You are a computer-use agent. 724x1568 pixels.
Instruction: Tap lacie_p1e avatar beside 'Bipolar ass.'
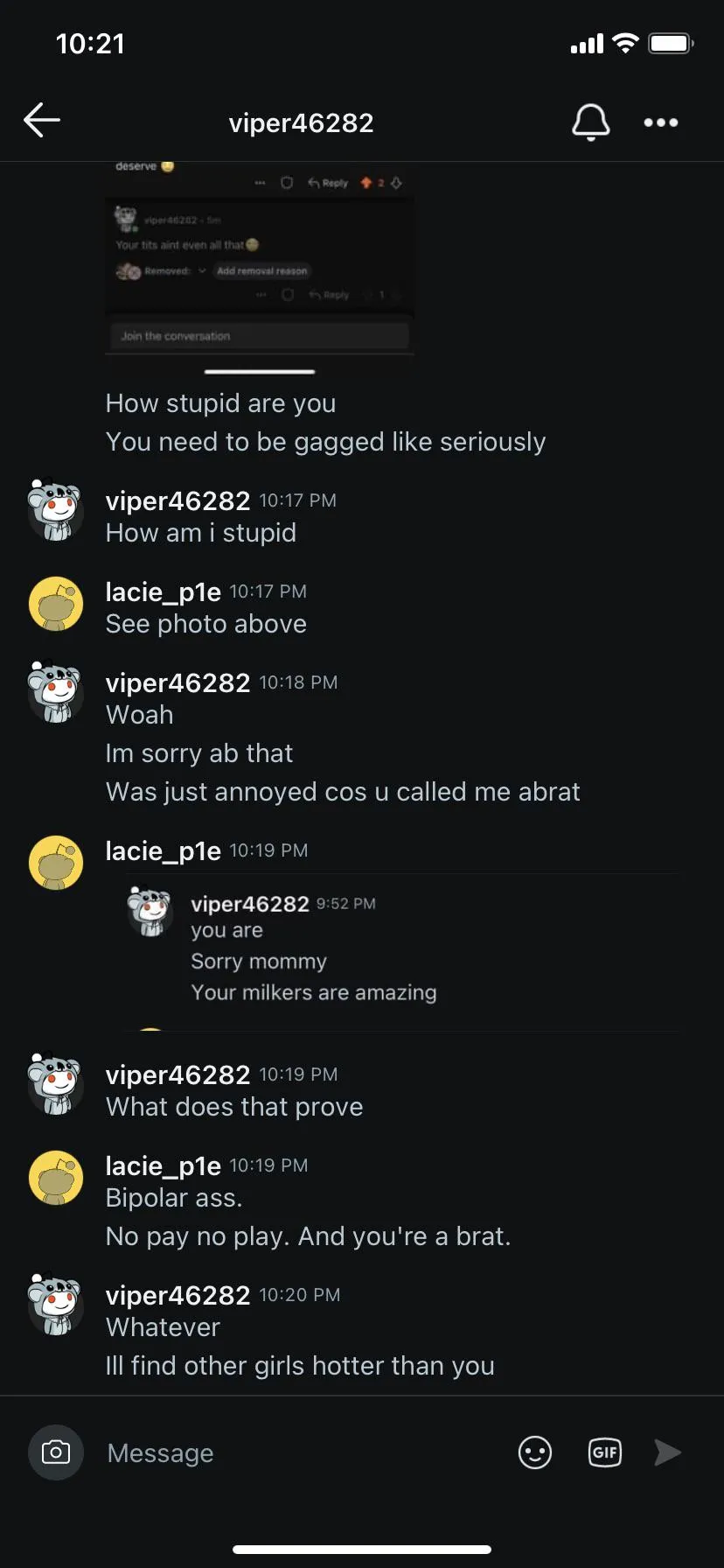pos(56,1178)
